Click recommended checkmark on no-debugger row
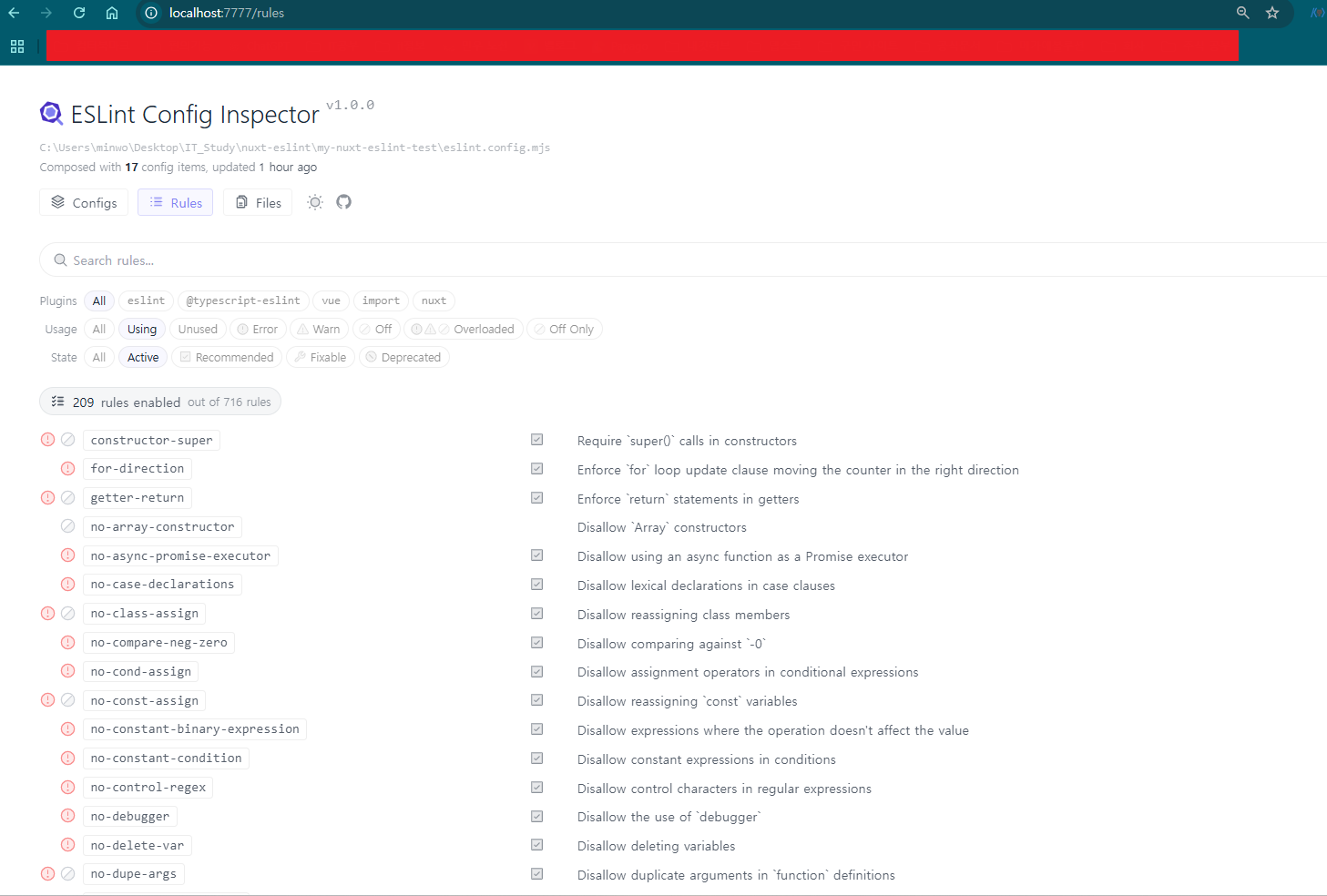 (x=537, y=816)
